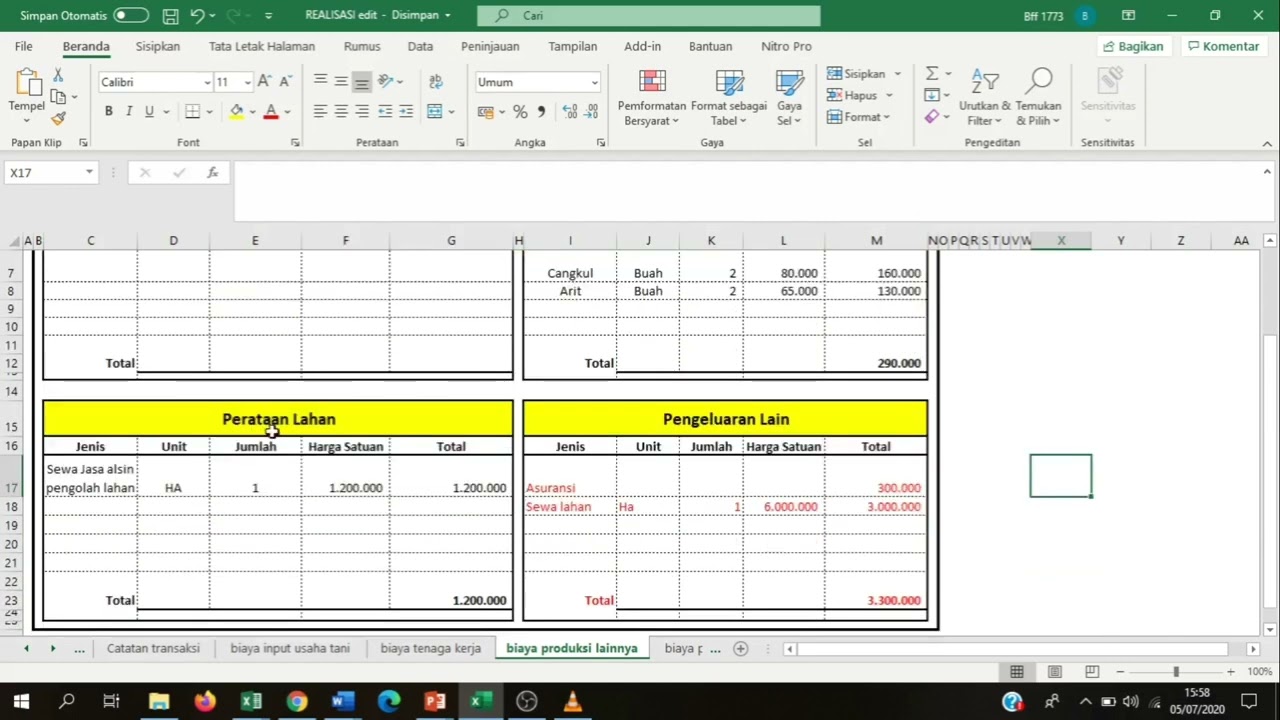Open PowerPoint from the taskbar
1280x720 pixels.
point(434,701)
